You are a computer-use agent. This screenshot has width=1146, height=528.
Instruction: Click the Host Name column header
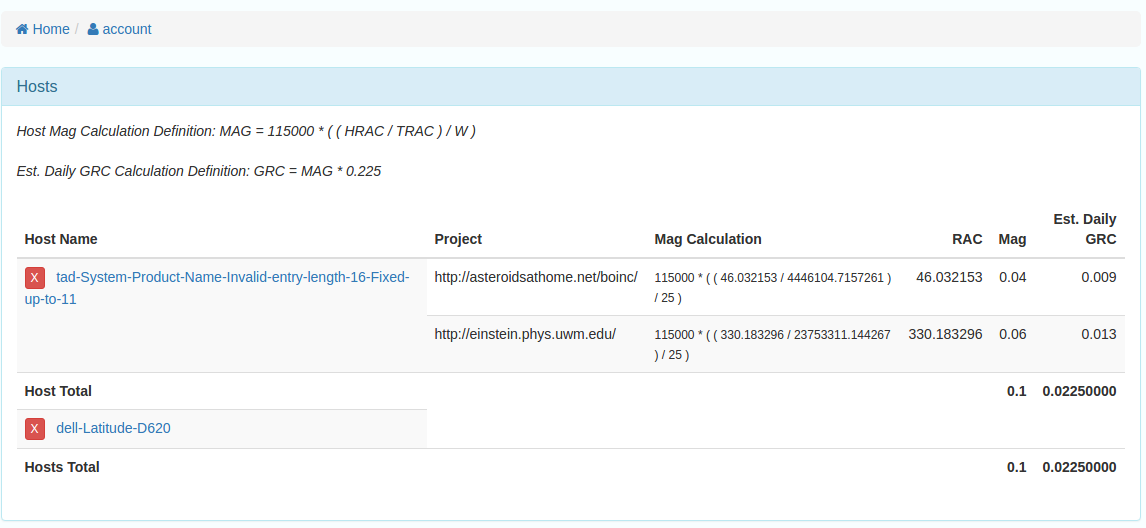point(61,239)
